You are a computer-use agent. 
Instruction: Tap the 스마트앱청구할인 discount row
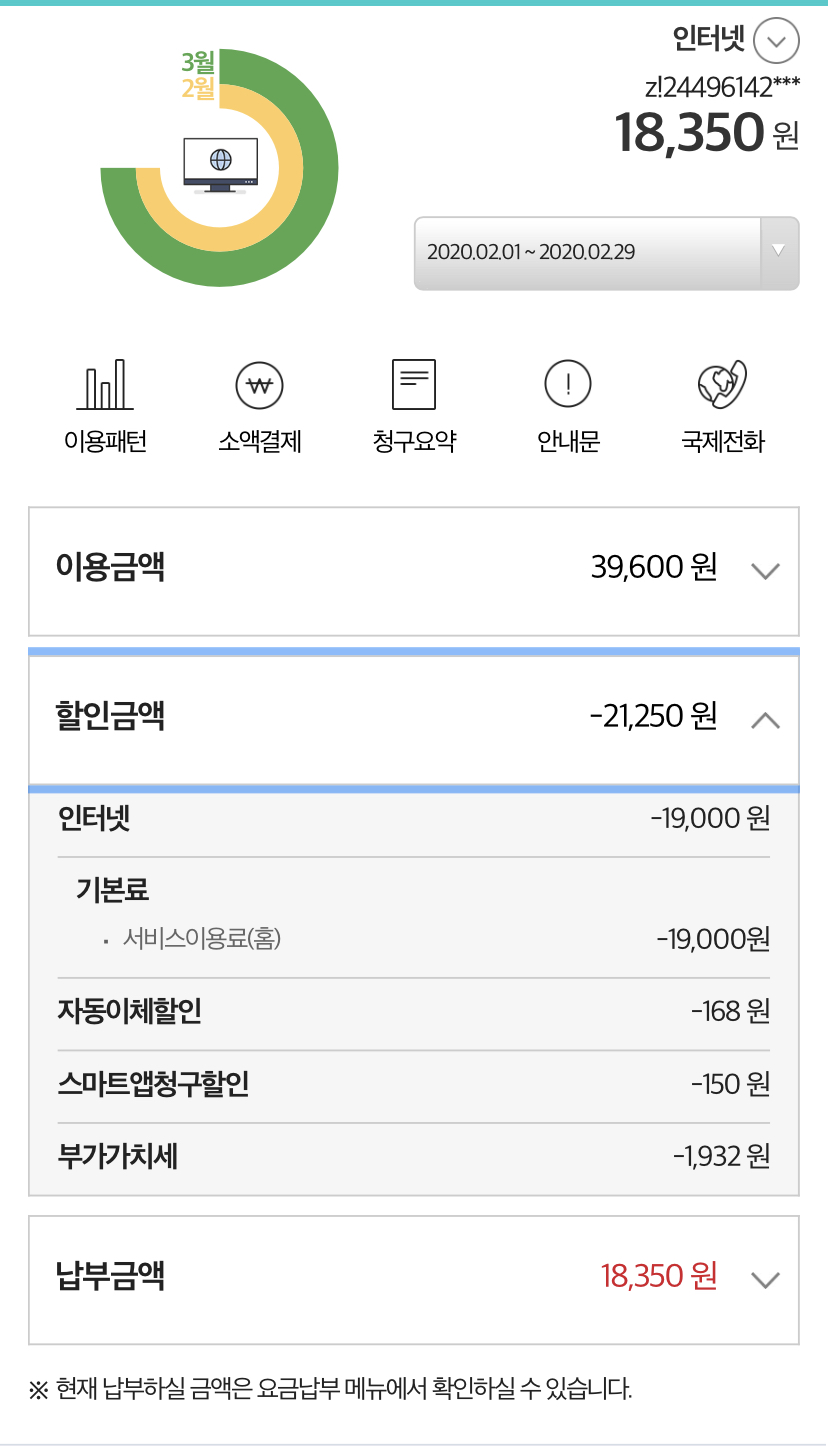pyautogui.click(x=414, y=1085)
